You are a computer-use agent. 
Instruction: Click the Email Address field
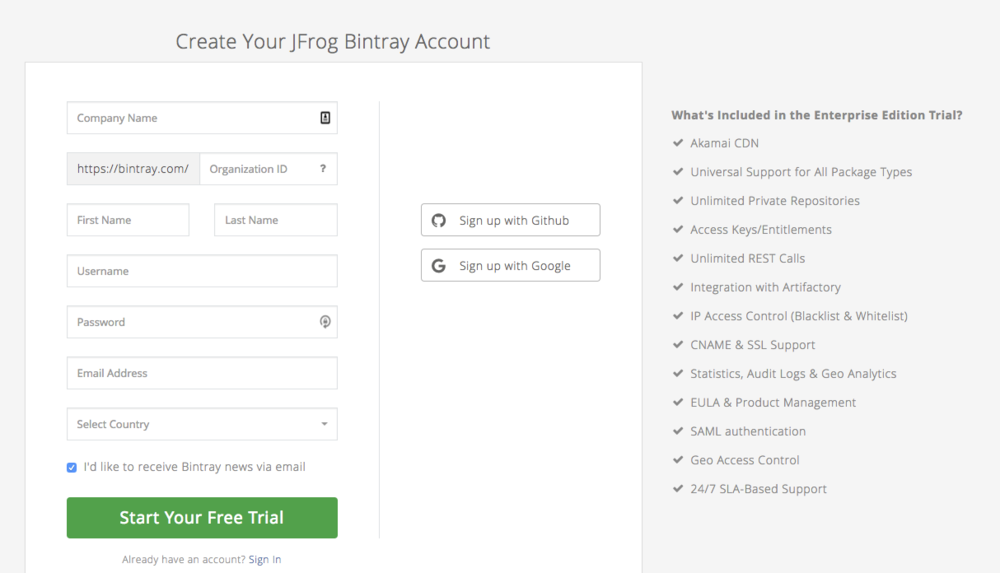pyautogui.click(x=202, y=373)
